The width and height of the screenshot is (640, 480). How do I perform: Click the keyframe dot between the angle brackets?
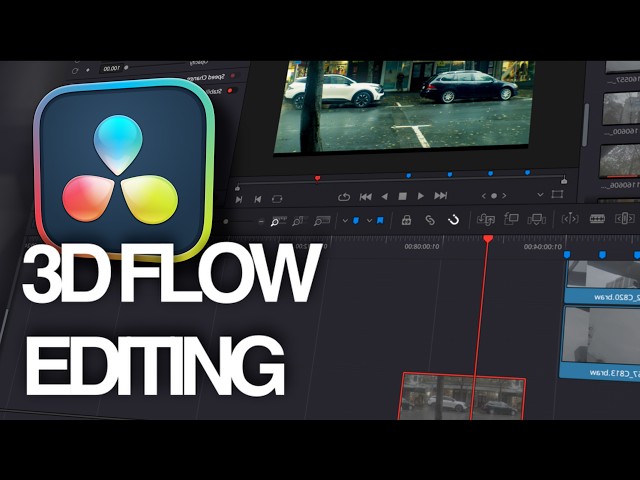494,196
